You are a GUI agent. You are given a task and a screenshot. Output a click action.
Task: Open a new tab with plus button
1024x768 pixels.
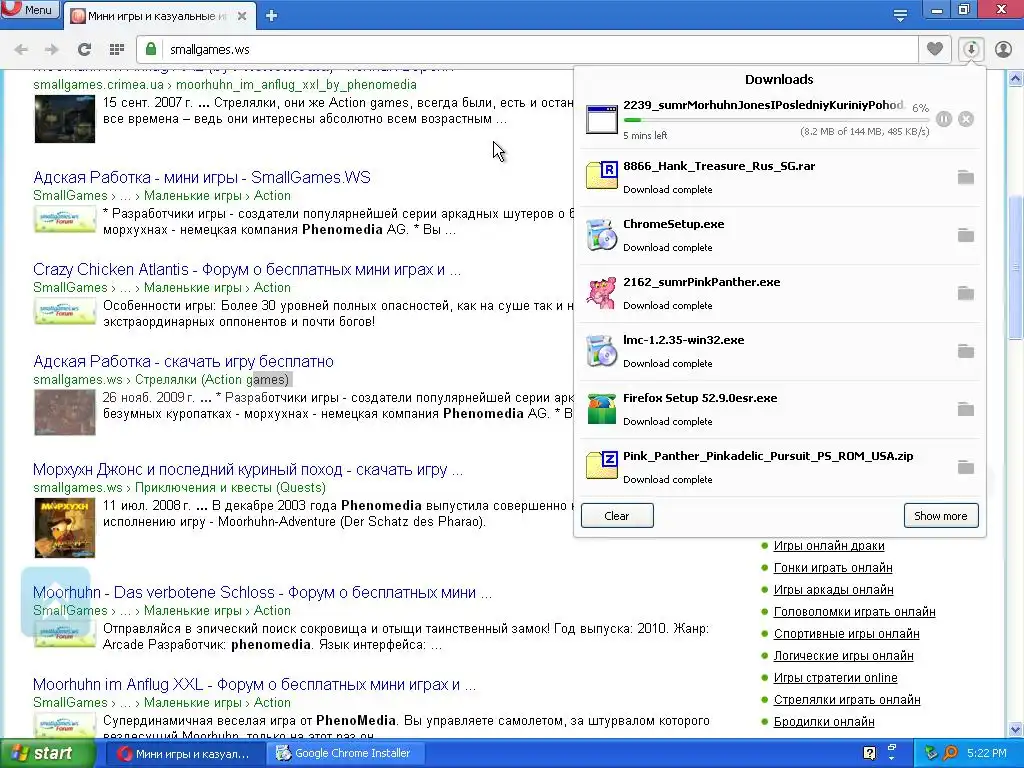tap(272, 16)
